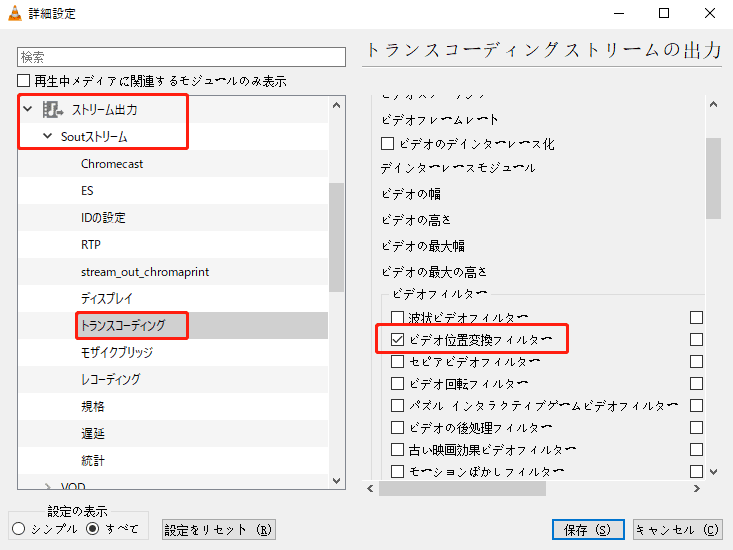Viewport: 733px width, 550px height.
Task: Tick right-column checkbox beside パズル filter row
Action: (697, 406)
